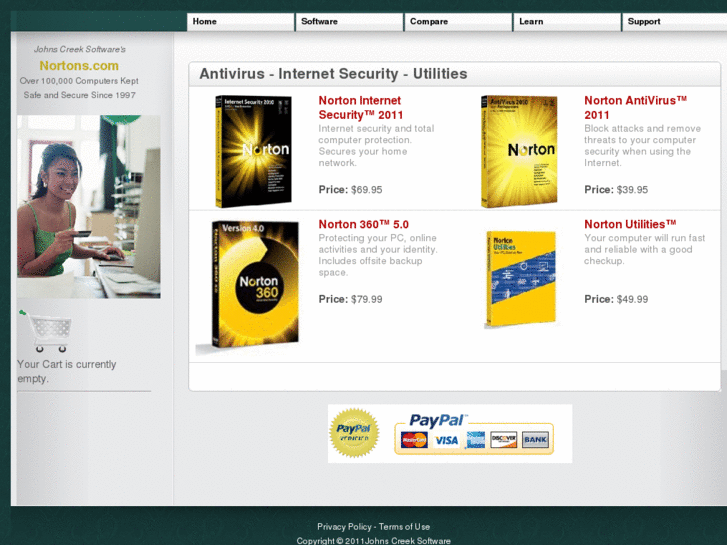Click the shopping cart icon

(x=45, y=331)
